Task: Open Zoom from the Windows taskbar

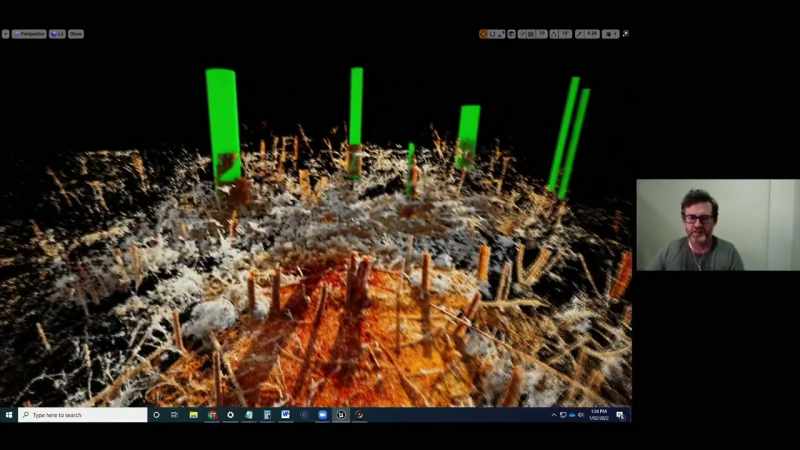Action: (x=322, y=415)
